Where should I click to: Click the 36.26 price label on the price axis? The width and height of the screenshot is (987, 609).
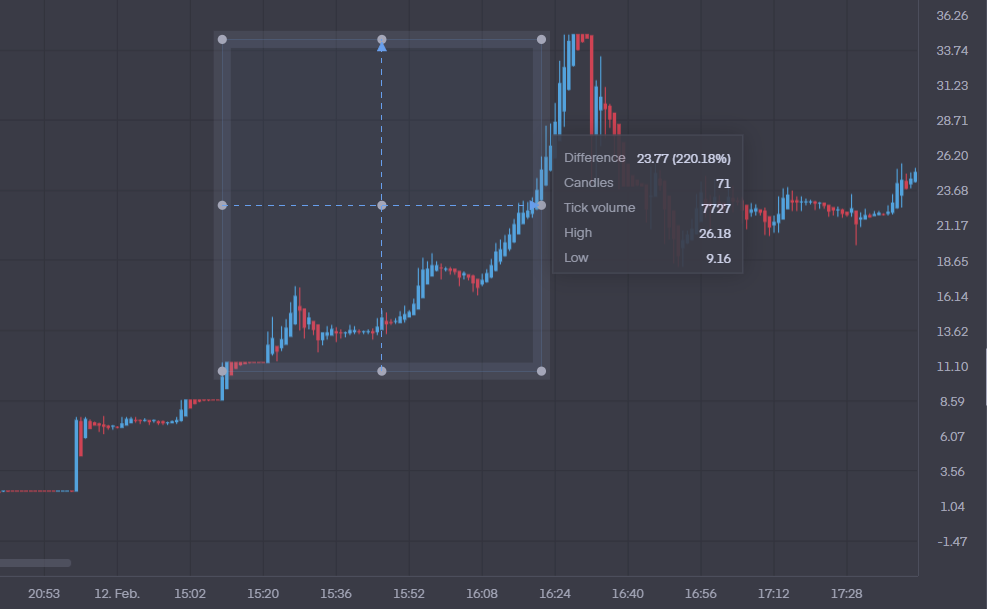pos(951,16)
